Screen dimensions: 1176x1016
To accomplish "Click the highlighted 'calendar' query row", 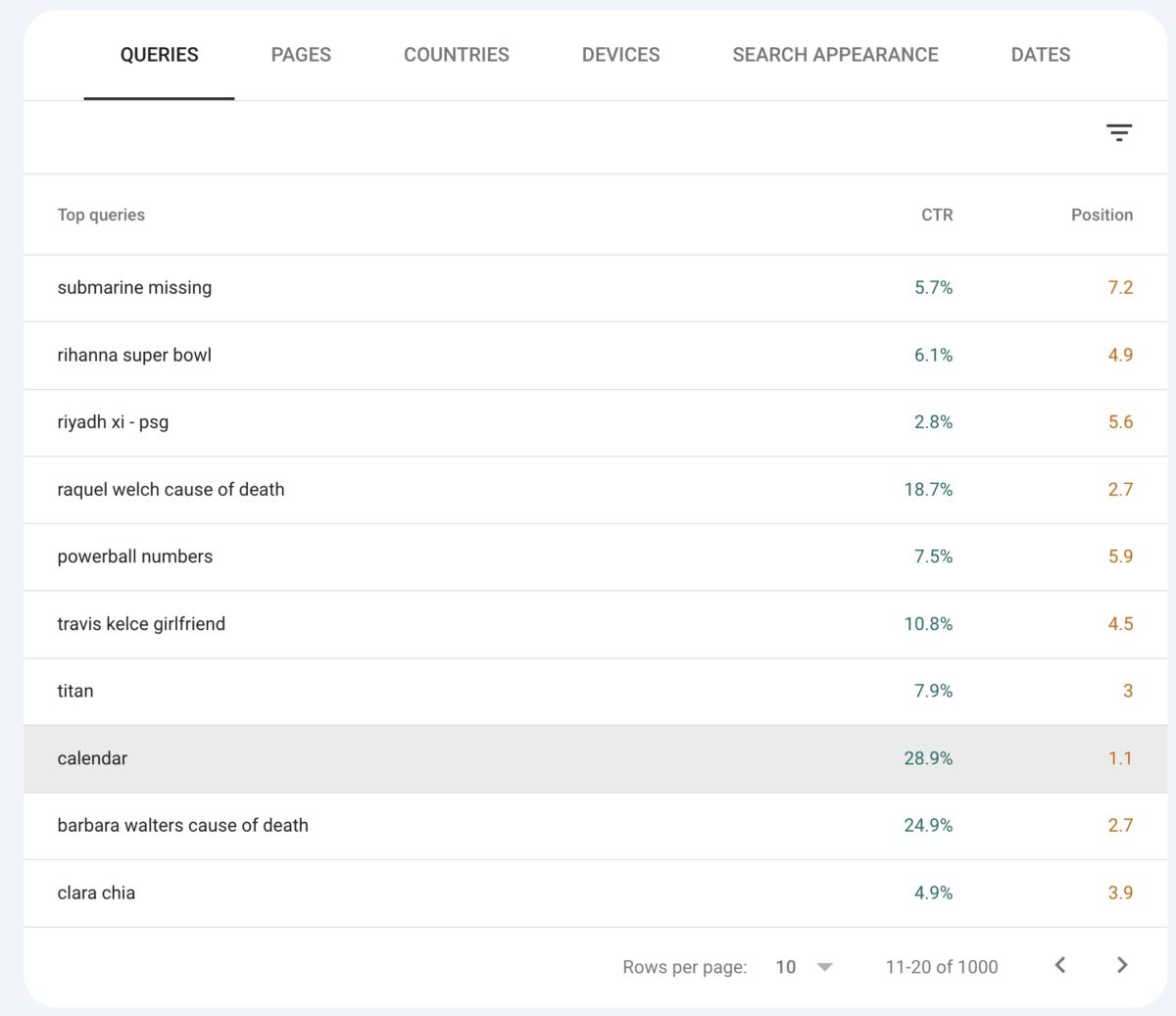I will click(92, 757).
